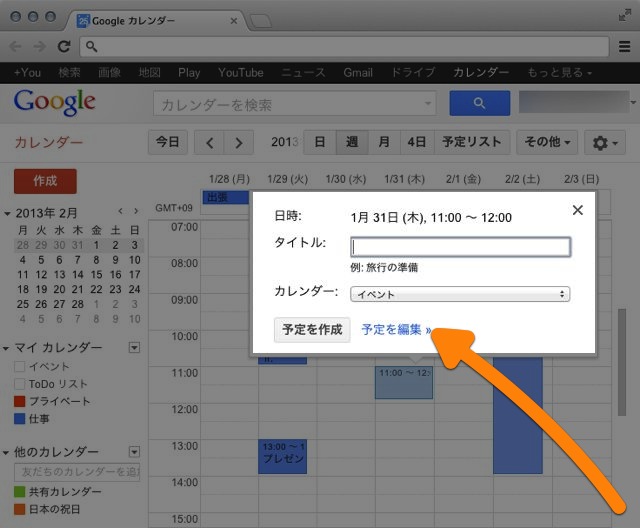The width and height of the screenshot is (640, 528).
Task: Open the 他のカレンダー options dropdown
Action: point(134,452)
